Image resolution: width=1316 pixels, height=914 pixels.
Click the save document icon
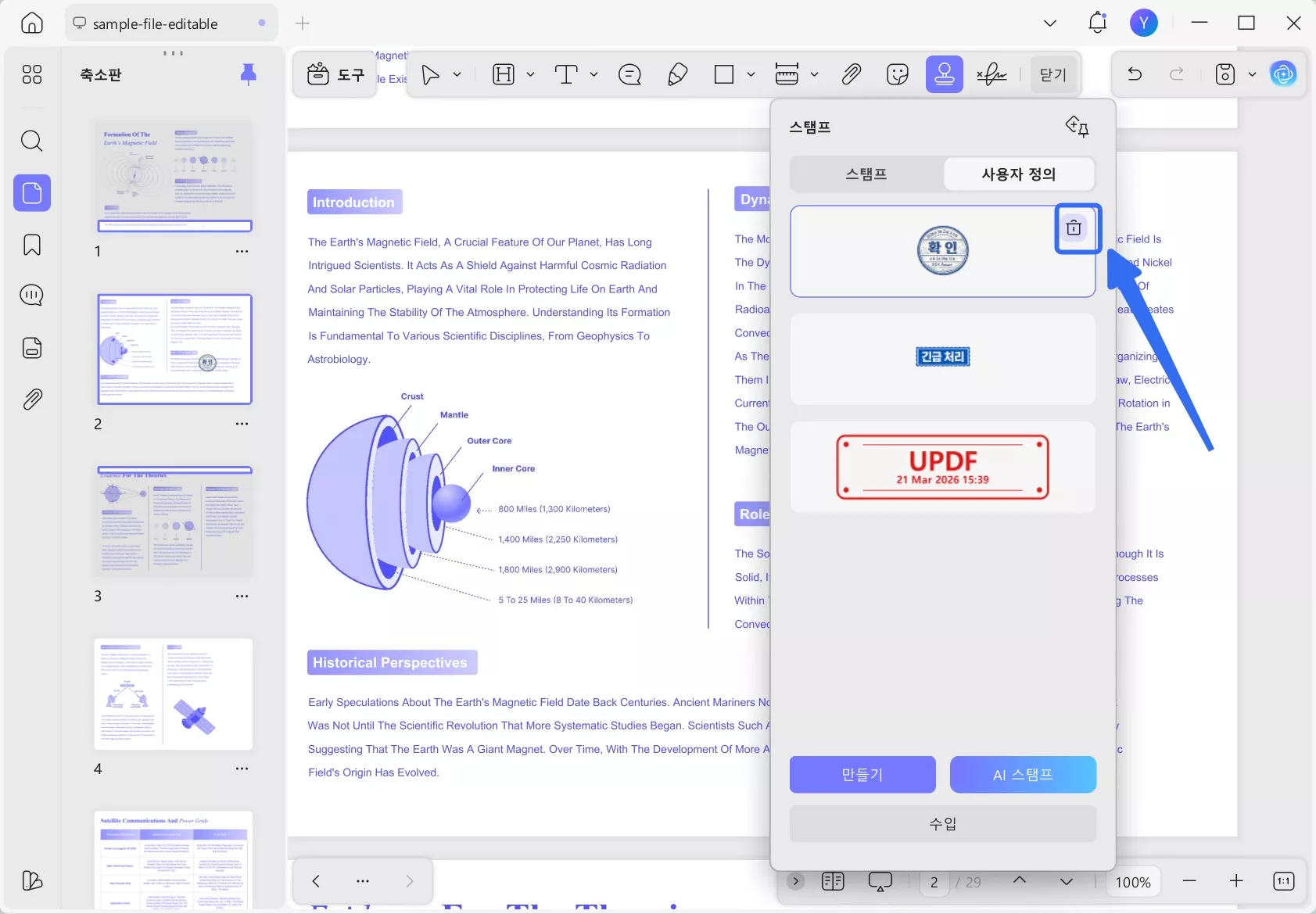(x=1225, y=74)
